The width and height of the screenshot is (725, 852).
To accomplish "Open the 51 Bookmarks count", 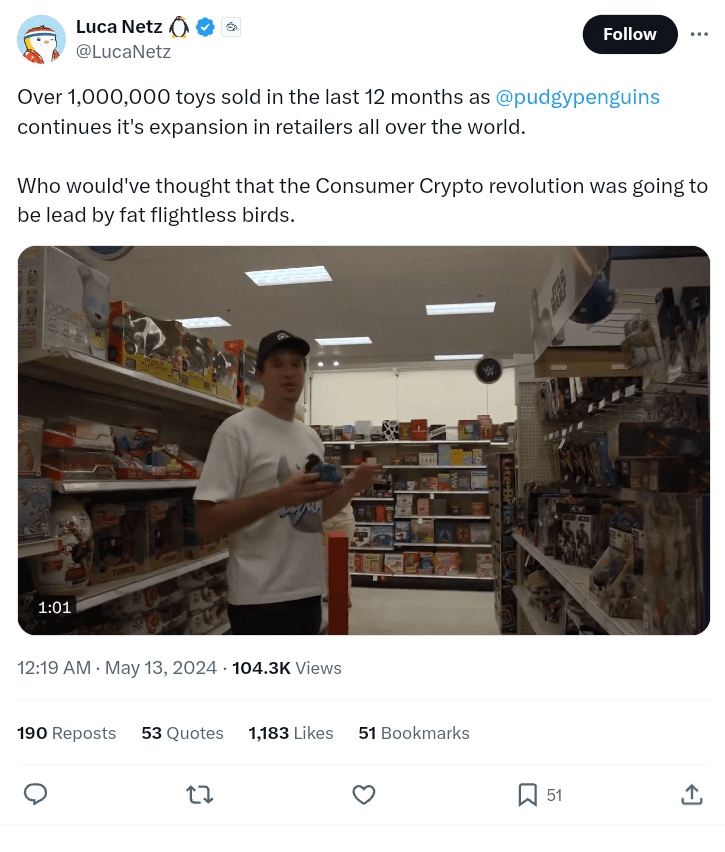I will 414,733.
